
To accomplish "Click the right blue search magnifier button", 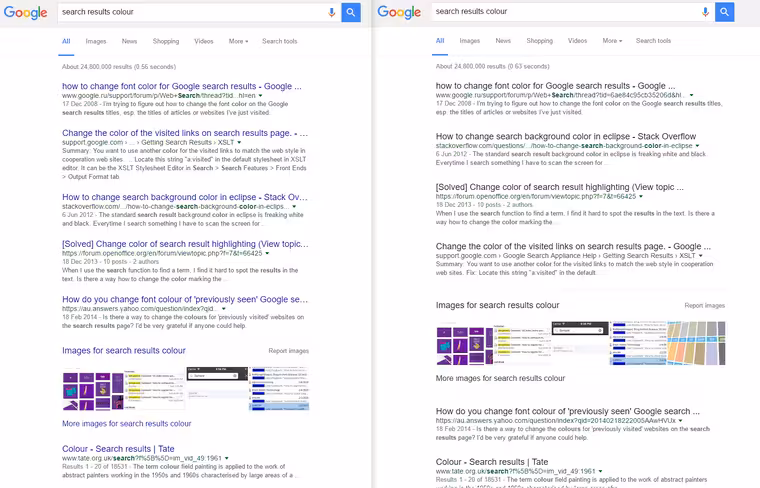I will (x=725, y=12).
